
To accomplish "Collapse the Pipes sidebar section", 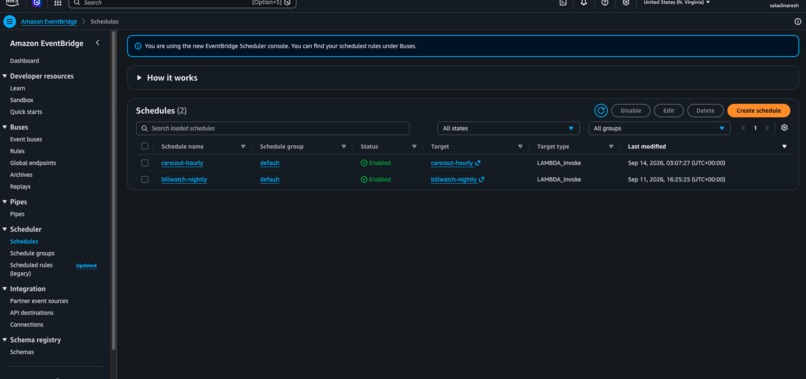I will pyautogui.click(x=5, y=202).
